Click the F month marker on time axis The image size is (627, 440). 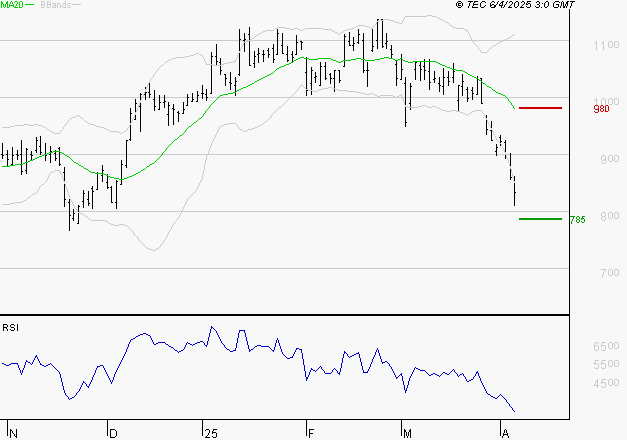(310, 433)
